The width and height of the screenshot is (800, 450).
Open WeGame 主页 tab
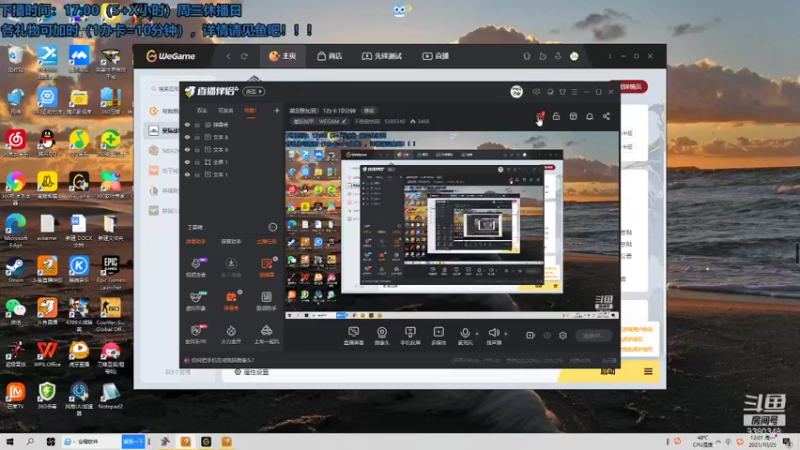pyautogui.click(x=283, y=56)
